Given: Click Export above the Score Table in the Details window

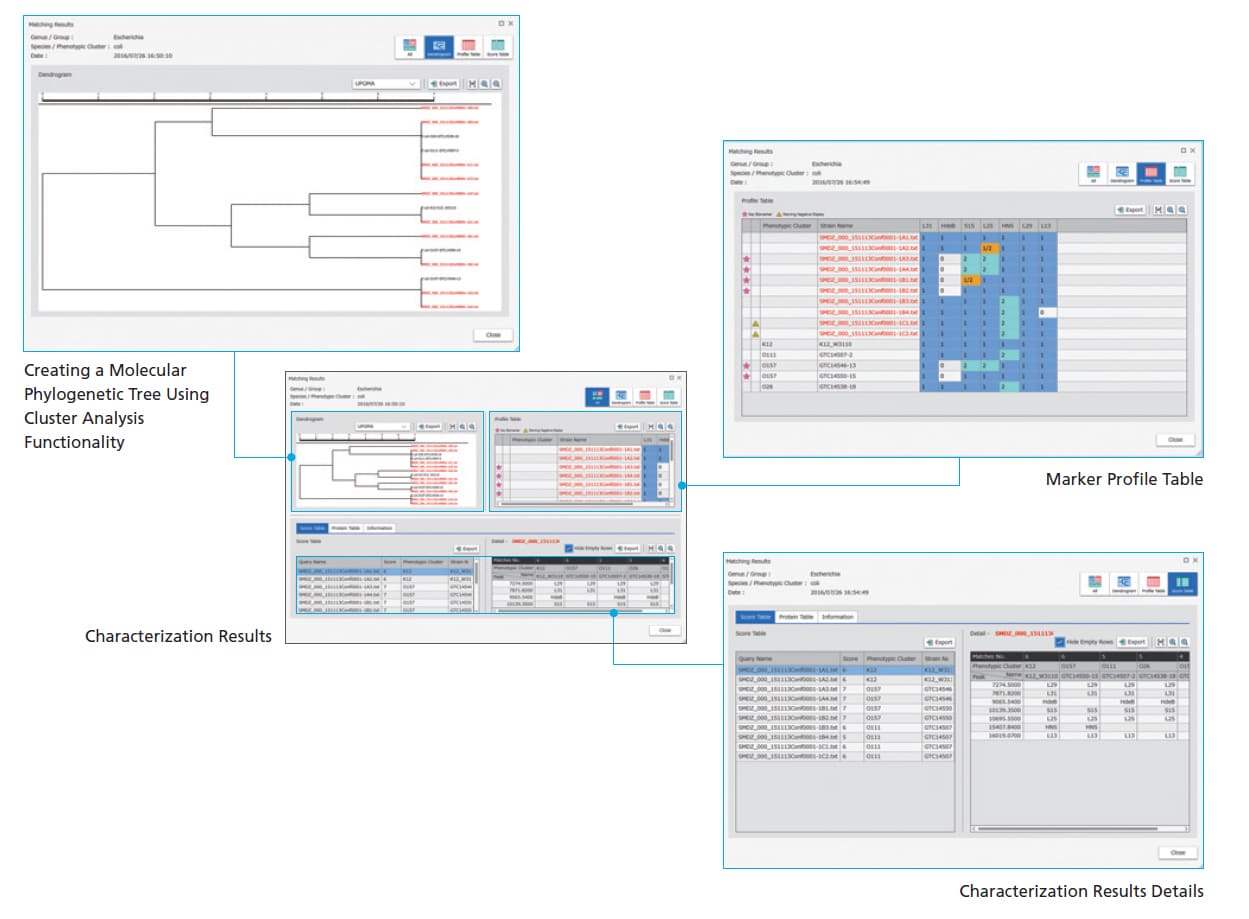Looking at the screenshot, I should [939, 642].
